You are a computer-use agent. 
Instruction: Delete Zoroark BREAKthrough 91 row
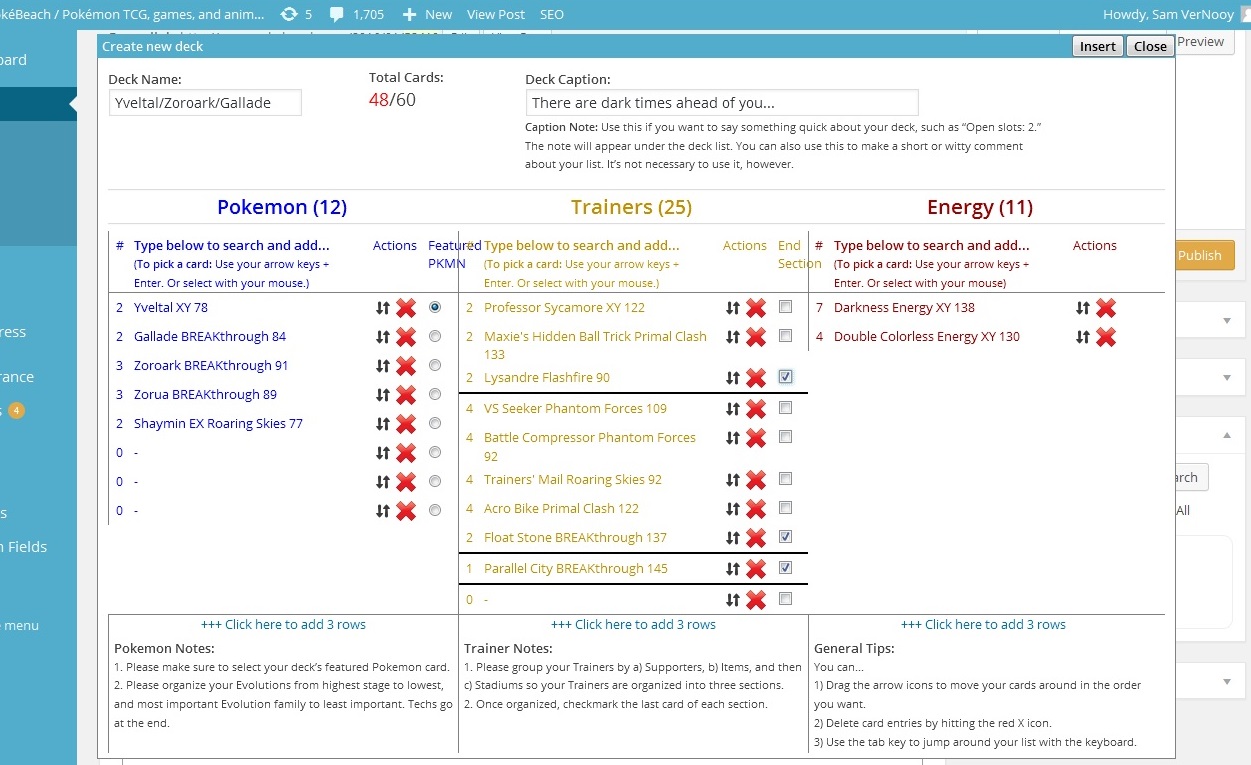405,366
